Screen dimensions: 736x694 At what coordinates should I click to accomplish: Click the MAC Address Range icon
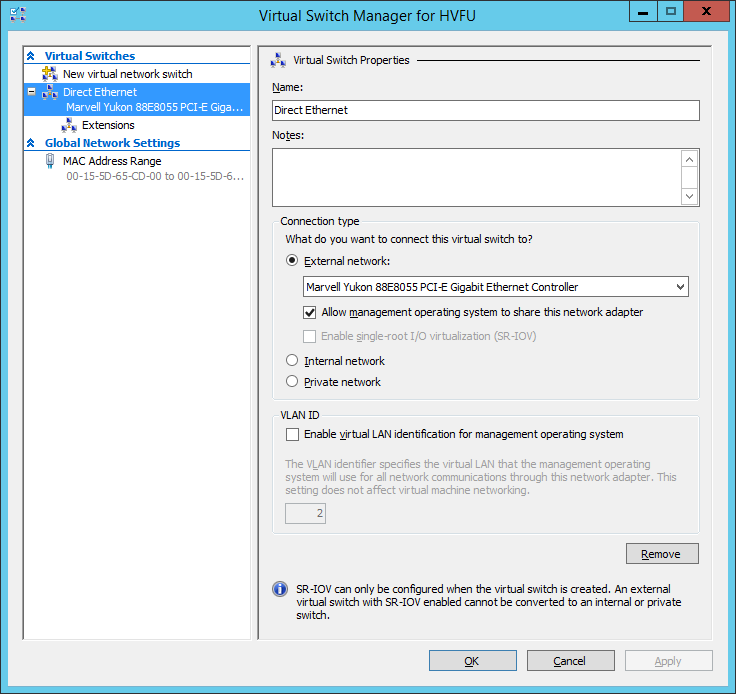pyautogui.click(x=50, y=161)
